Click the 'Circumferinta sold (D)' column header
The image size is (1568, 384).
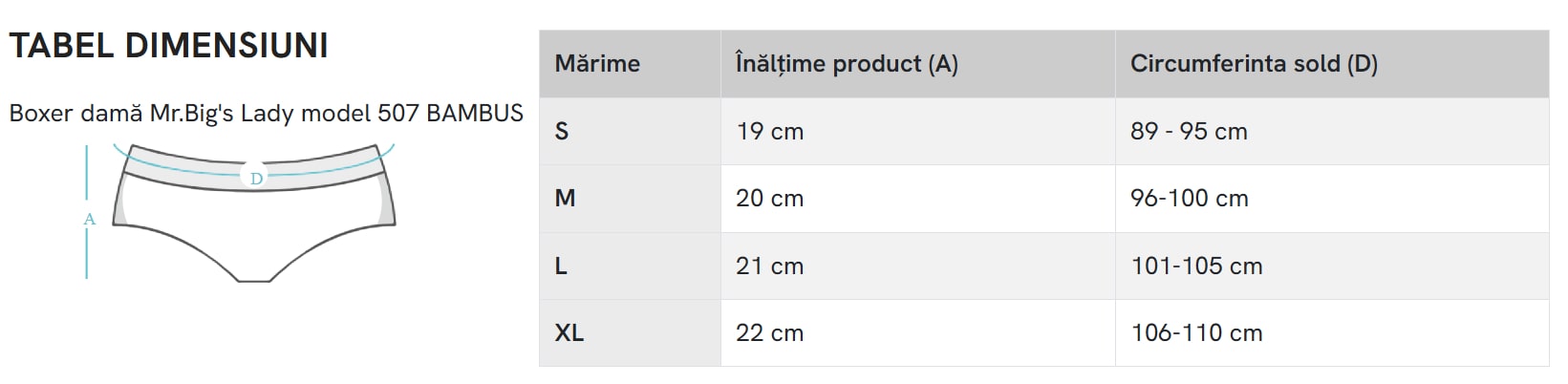1254,64
